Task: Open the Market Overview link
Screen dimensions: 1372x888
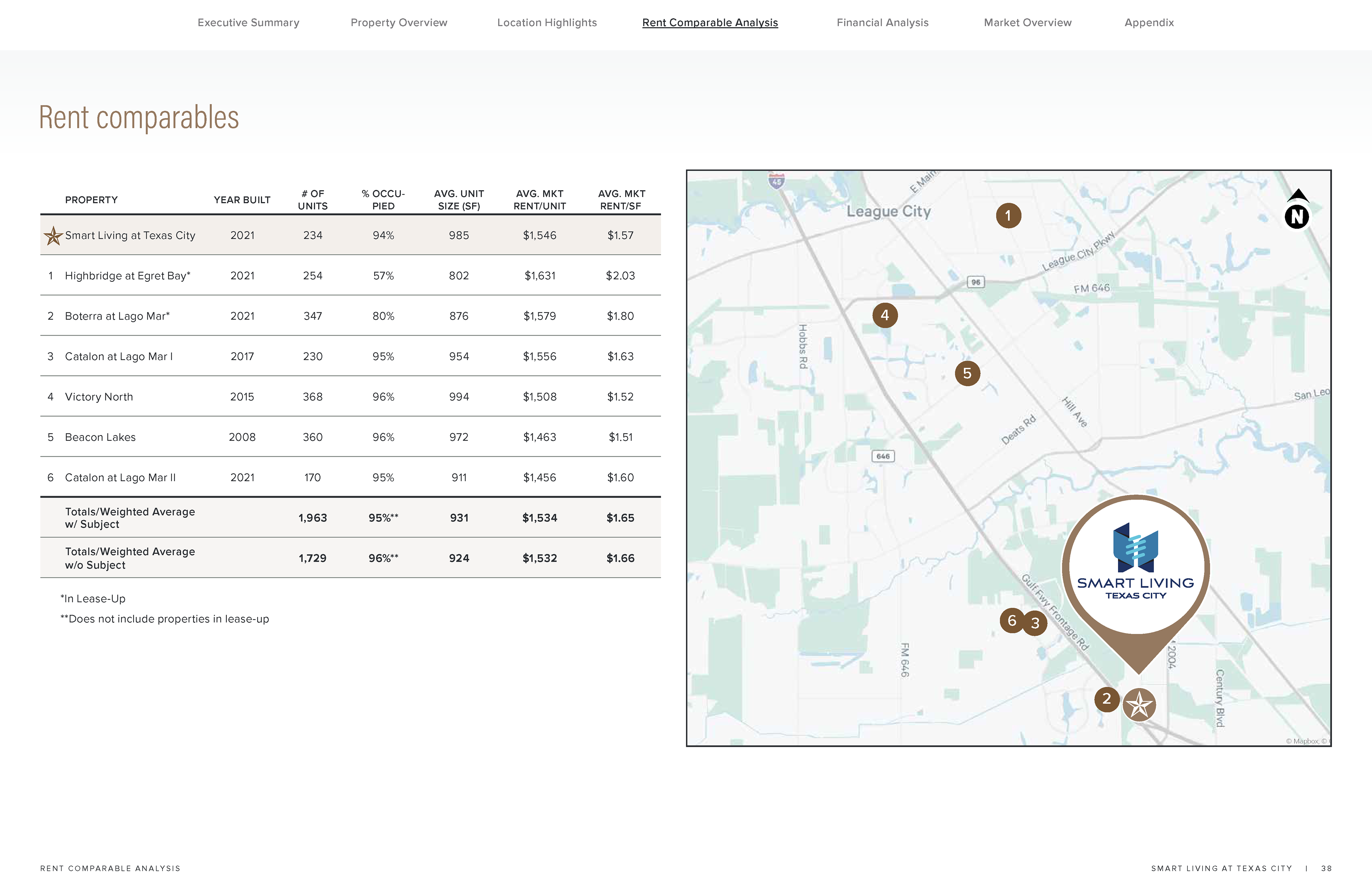Action: click(1027, 23)
